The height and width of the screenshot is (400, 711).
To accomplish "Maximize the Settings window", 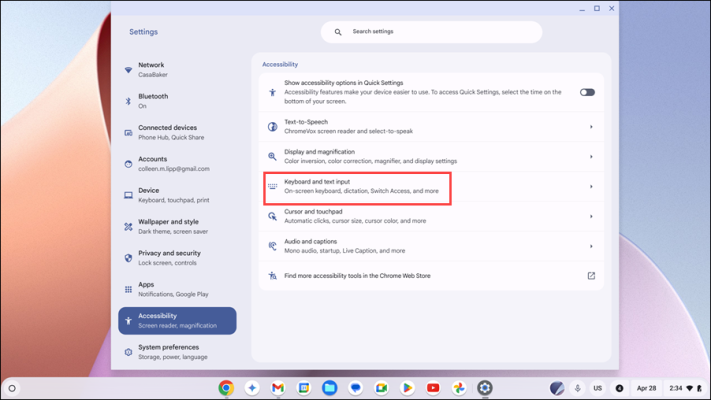I will (x=597, y=8).
